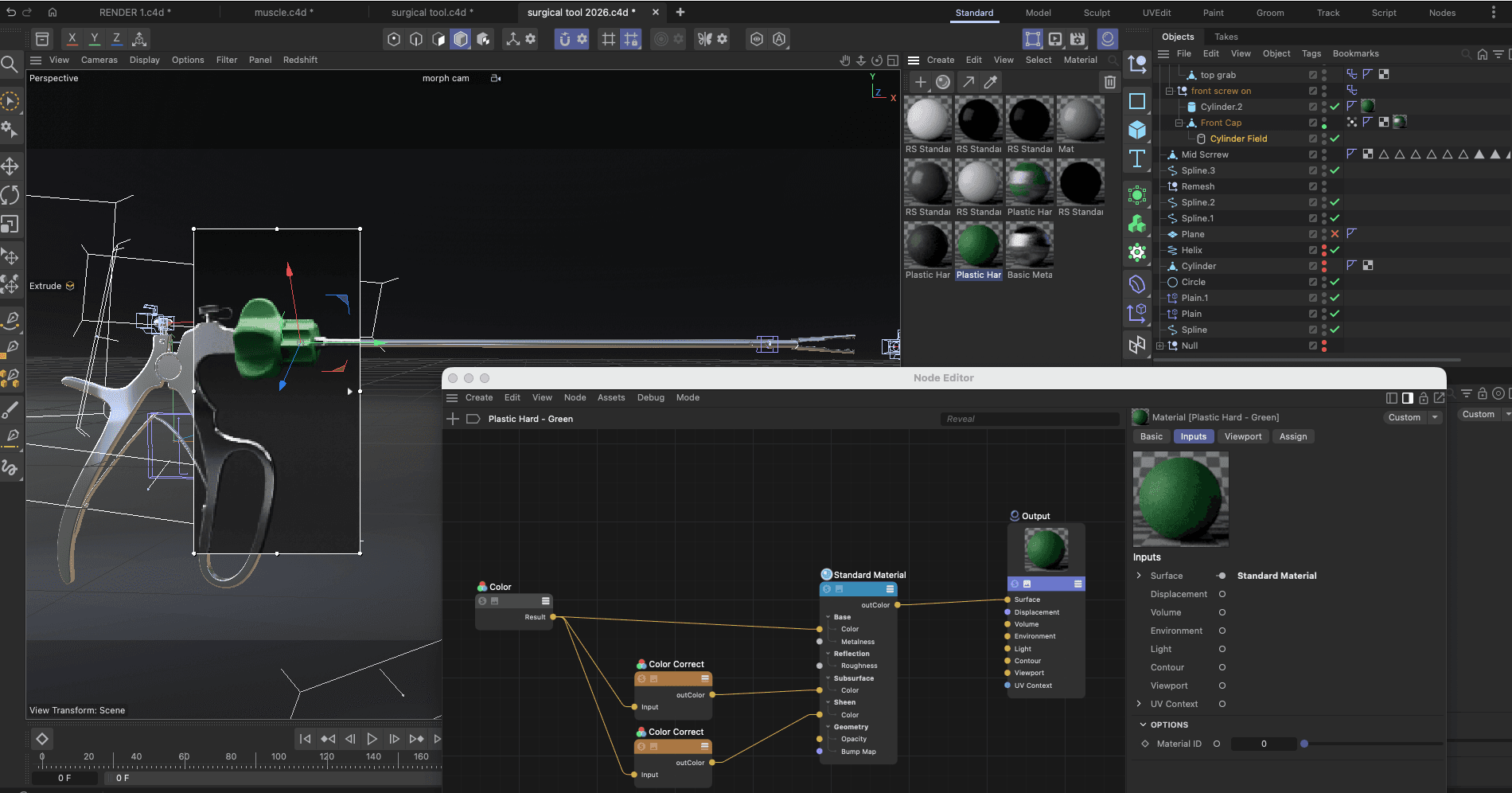Image resolution: width=1512 pixels, height=793 pixels.
Task: Click the eyedropper icon in Material Manager
Action: pos(991,82)
